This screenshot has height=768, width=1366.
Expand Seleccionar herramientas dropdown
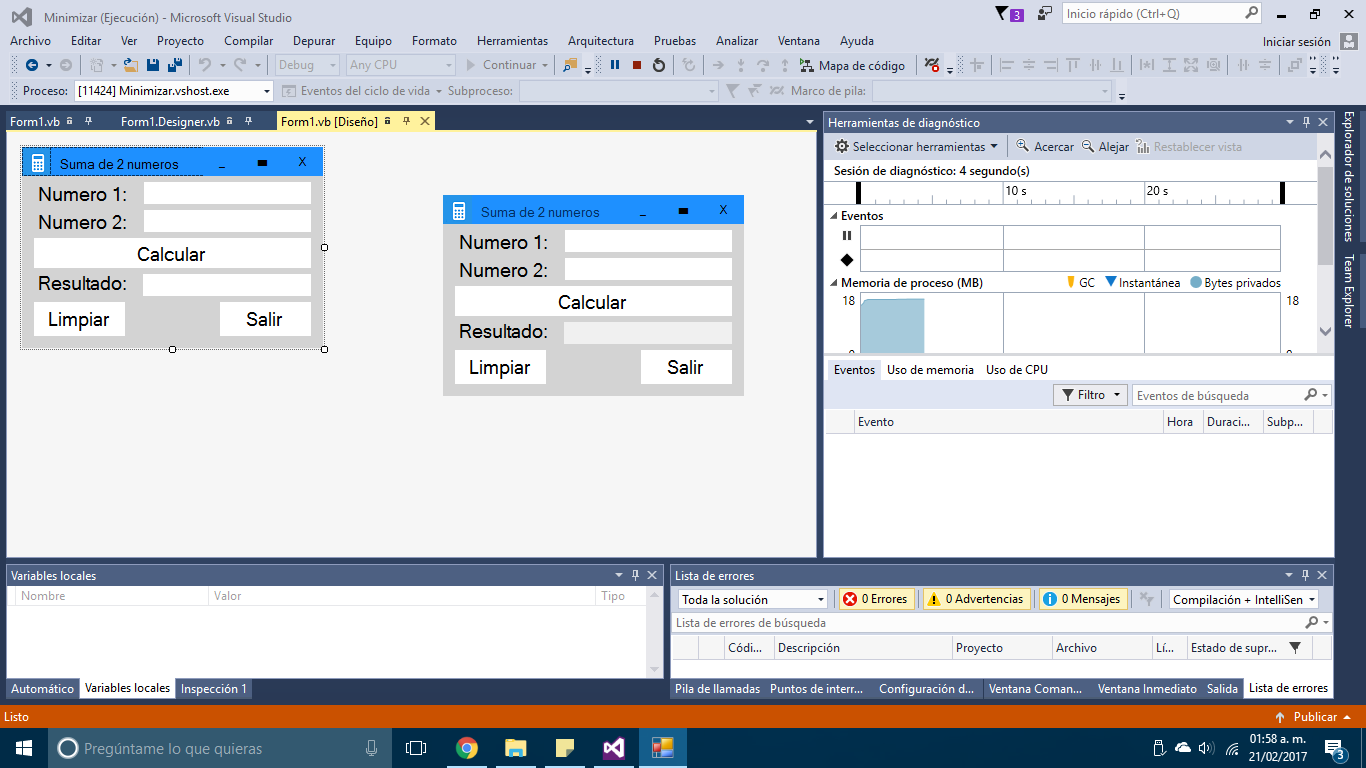tap(994, 146)
